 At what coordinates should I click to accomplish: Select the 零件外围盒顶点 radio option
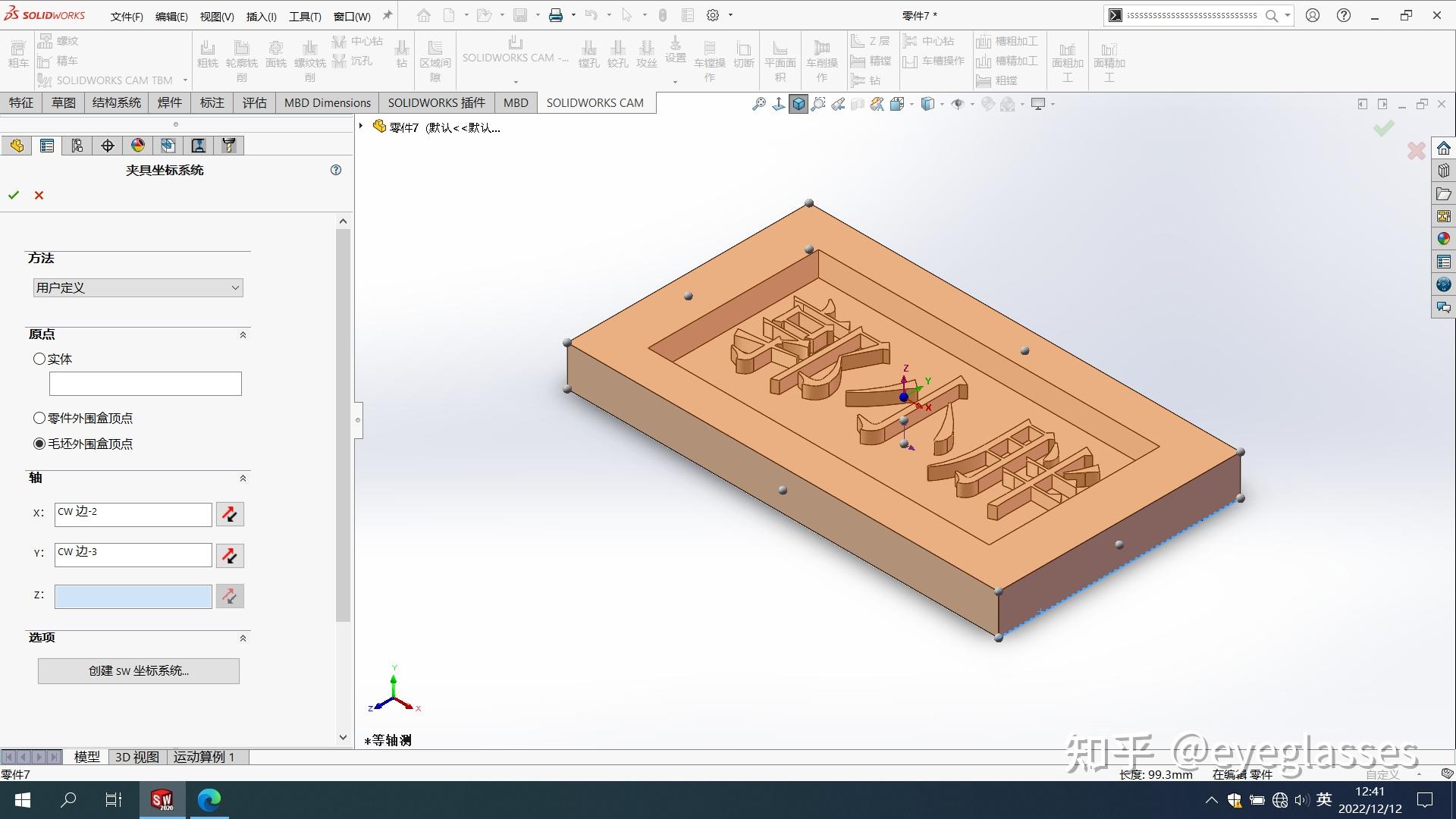coord(39,418)
